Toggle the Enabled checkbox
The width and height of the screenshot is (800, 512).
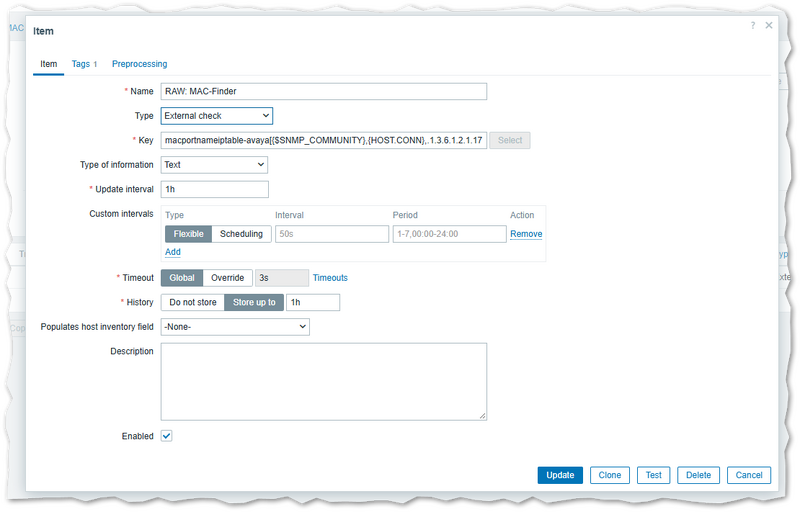click(x=166, y=436)
